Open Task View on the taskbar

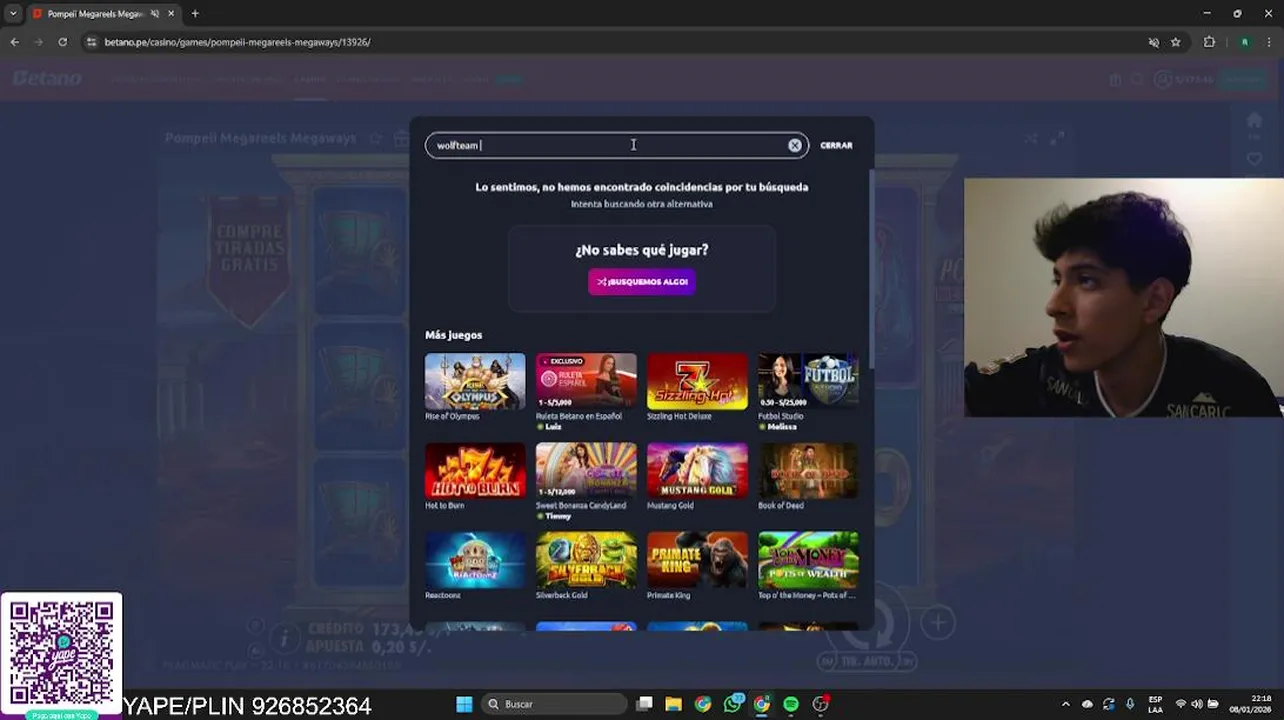coord(645,704)
